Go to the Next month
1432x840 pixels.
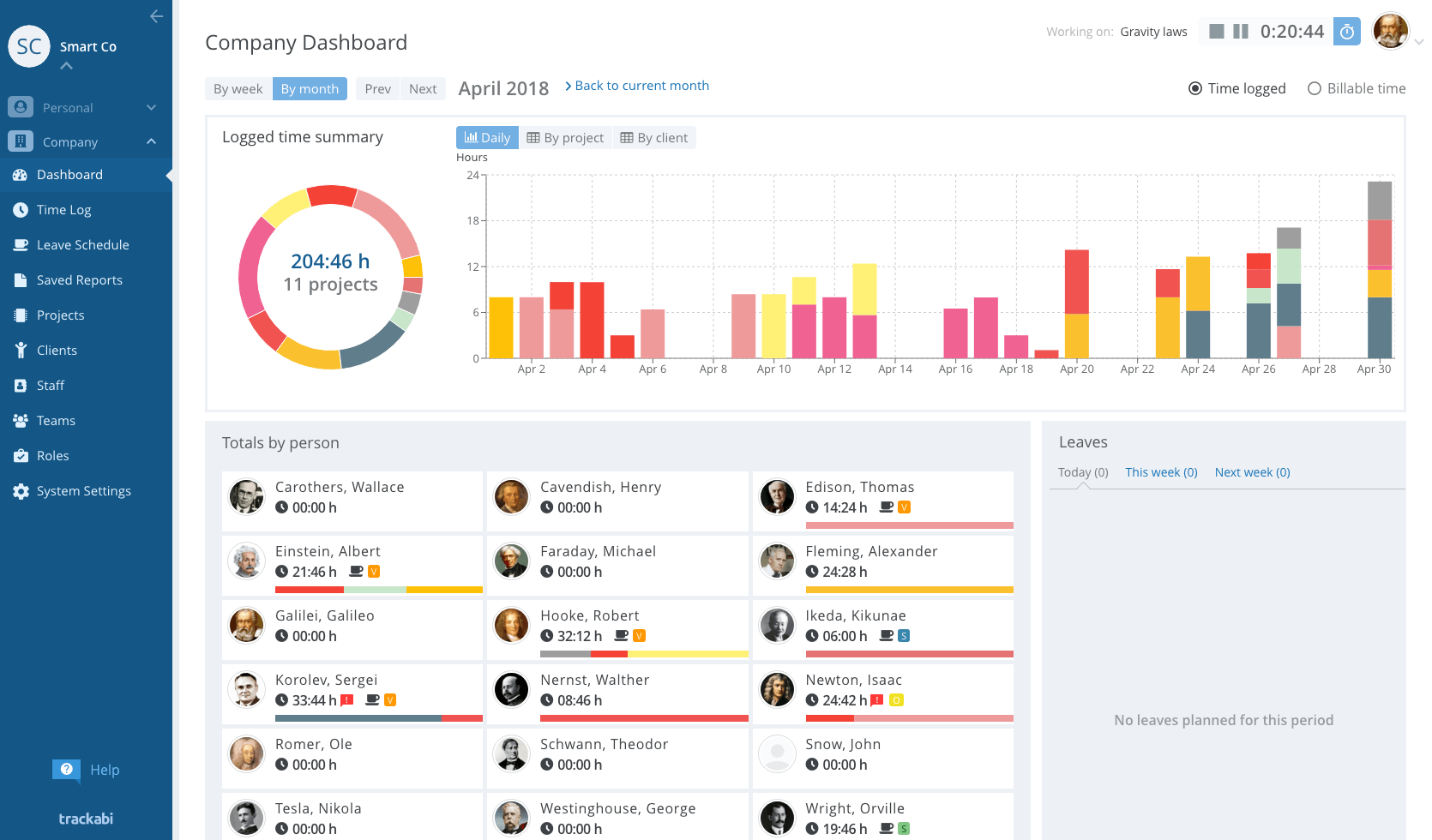coord(423,89)
